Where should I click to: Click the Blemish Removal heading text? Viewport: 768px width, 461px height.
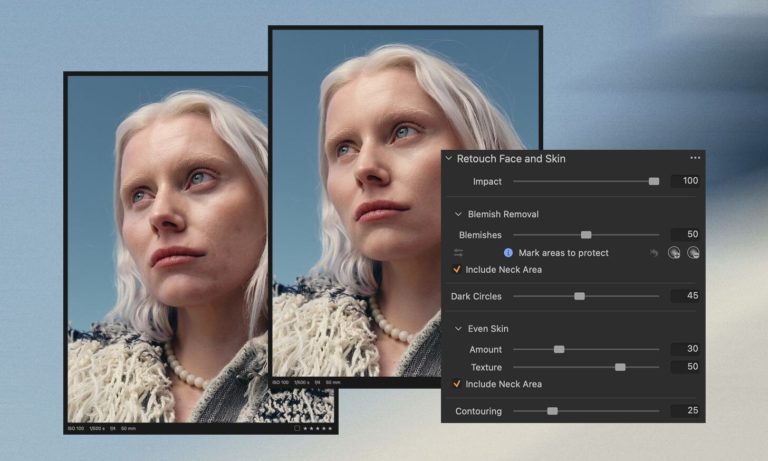point(503,214)
